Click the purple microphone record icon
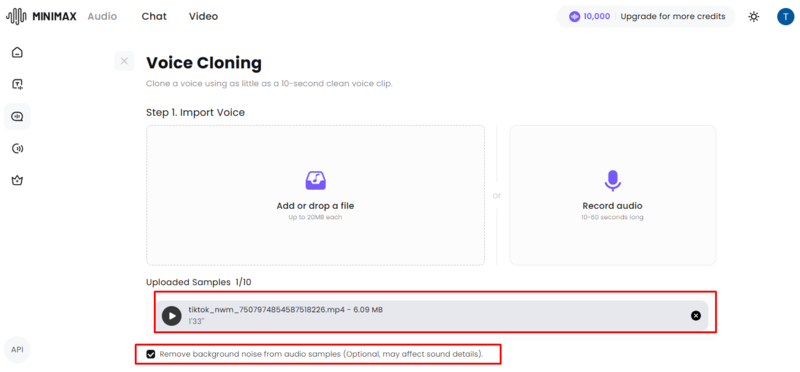 [612, 181]
